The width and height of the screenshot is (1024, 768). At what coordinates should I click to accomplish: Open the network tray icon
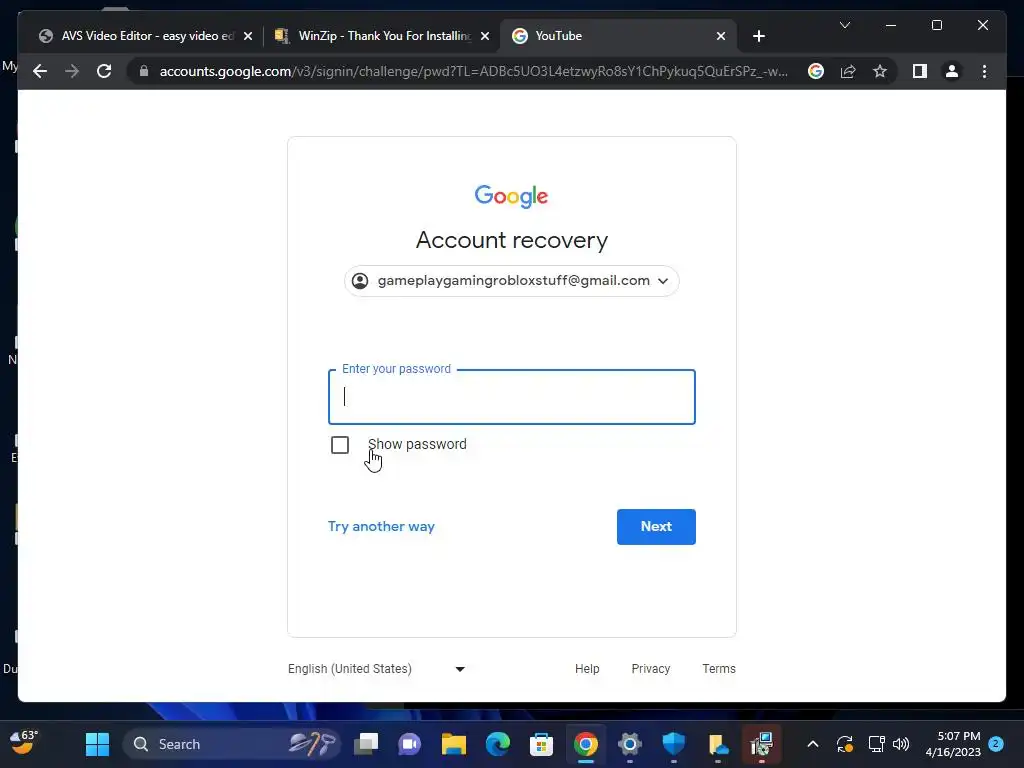[876, 744]
